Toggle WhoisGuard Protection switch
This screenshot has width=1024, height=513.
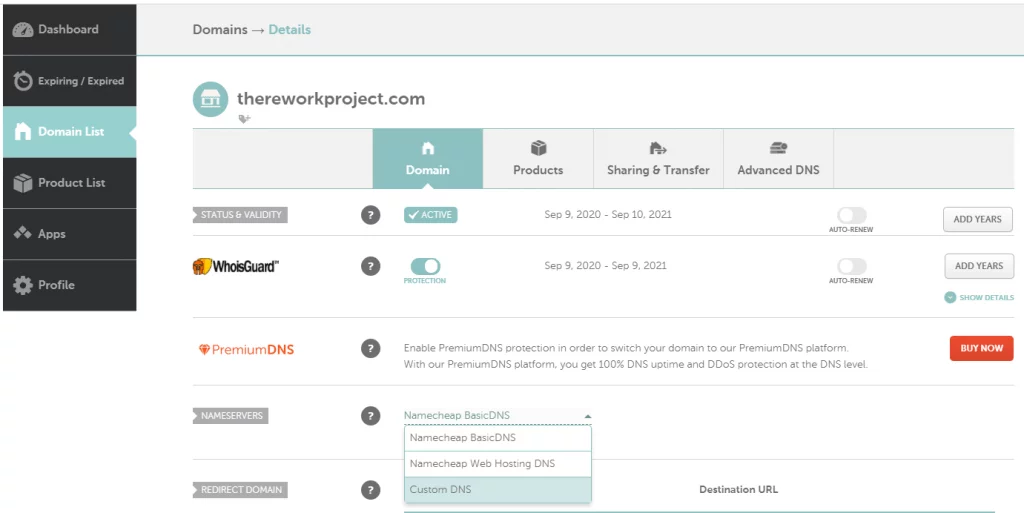pos(425,266)
